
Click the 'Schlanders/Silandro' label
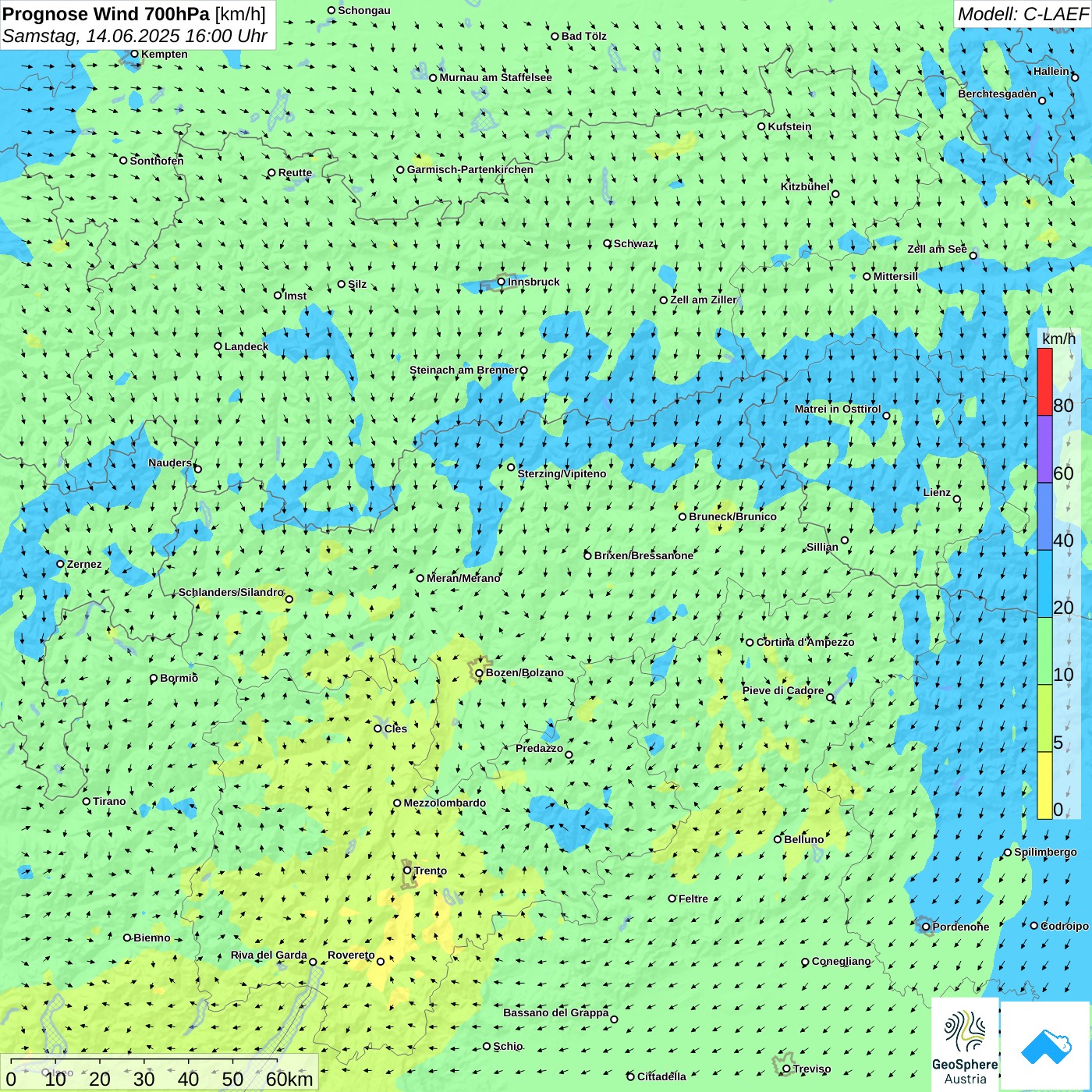pyautogui.click(x=232, y=592)
